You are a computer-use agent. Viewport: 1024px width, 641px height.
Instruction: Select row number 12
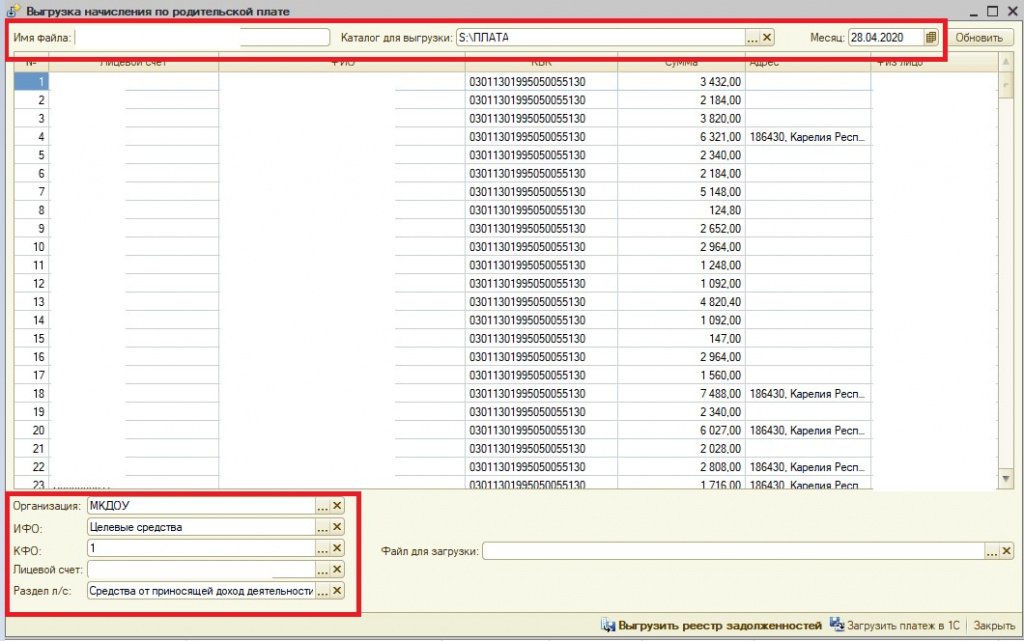[31, 283]
